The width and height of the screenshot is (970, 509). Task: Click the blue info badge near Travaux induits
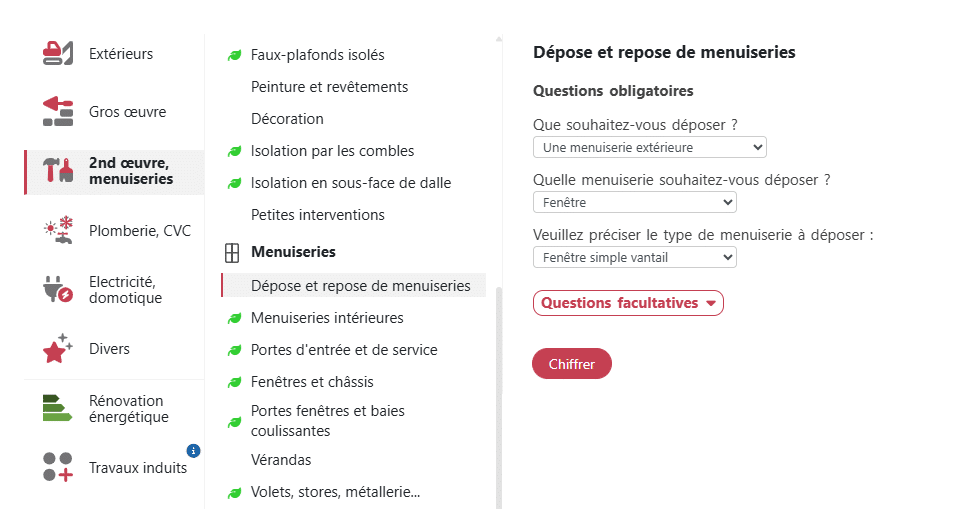[x=194, y=451]
